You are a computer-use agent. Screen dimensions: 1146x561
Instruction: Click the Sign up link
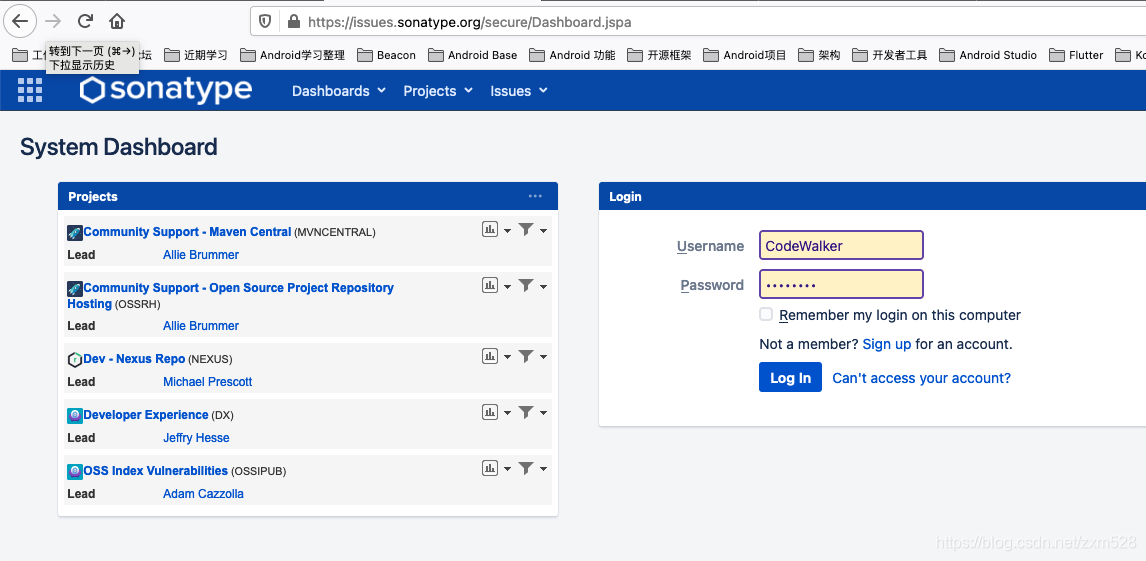click(x=887, y=343)
